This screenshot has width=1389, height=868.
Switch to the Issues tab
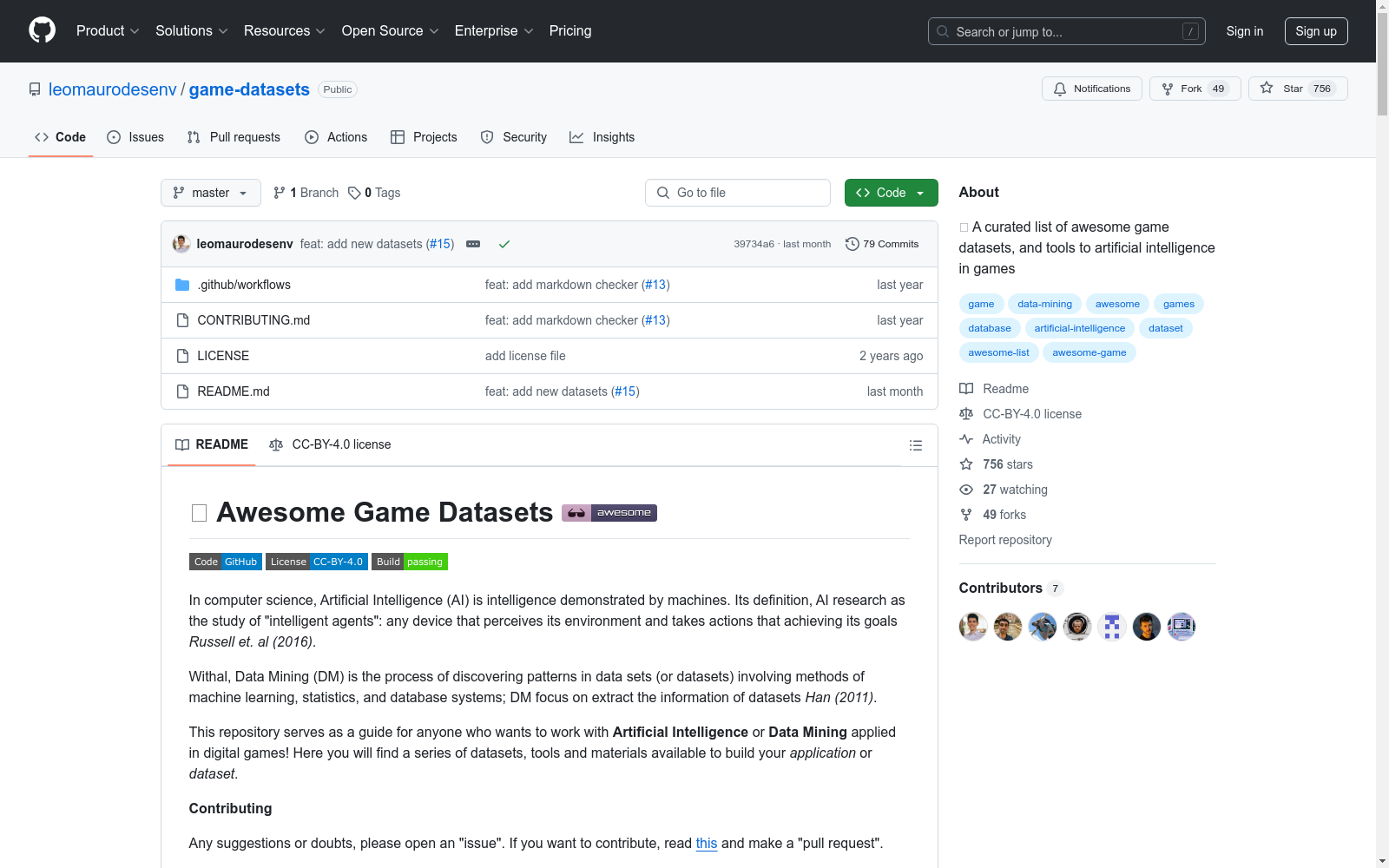pyautogui.click(x=135, y=137)
